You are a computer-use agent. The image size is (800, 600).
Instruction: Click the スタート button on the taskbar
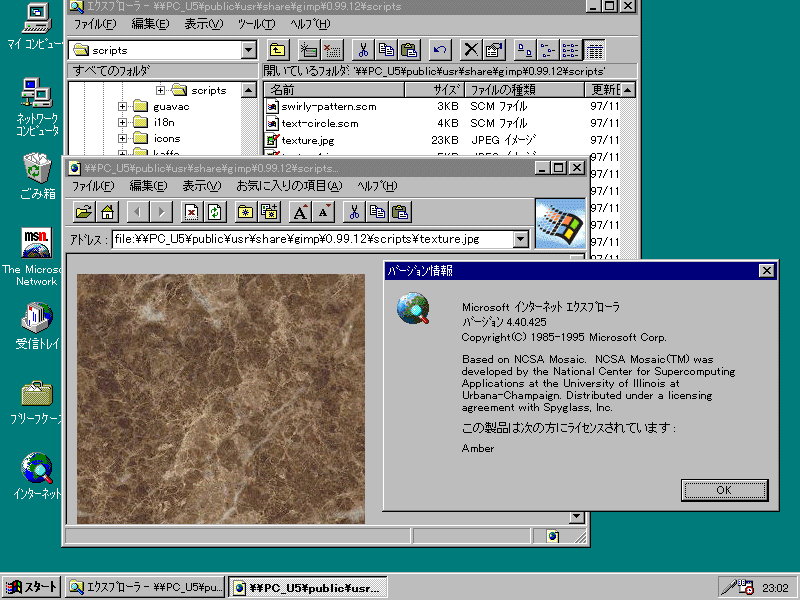click(x=32, y=587)
